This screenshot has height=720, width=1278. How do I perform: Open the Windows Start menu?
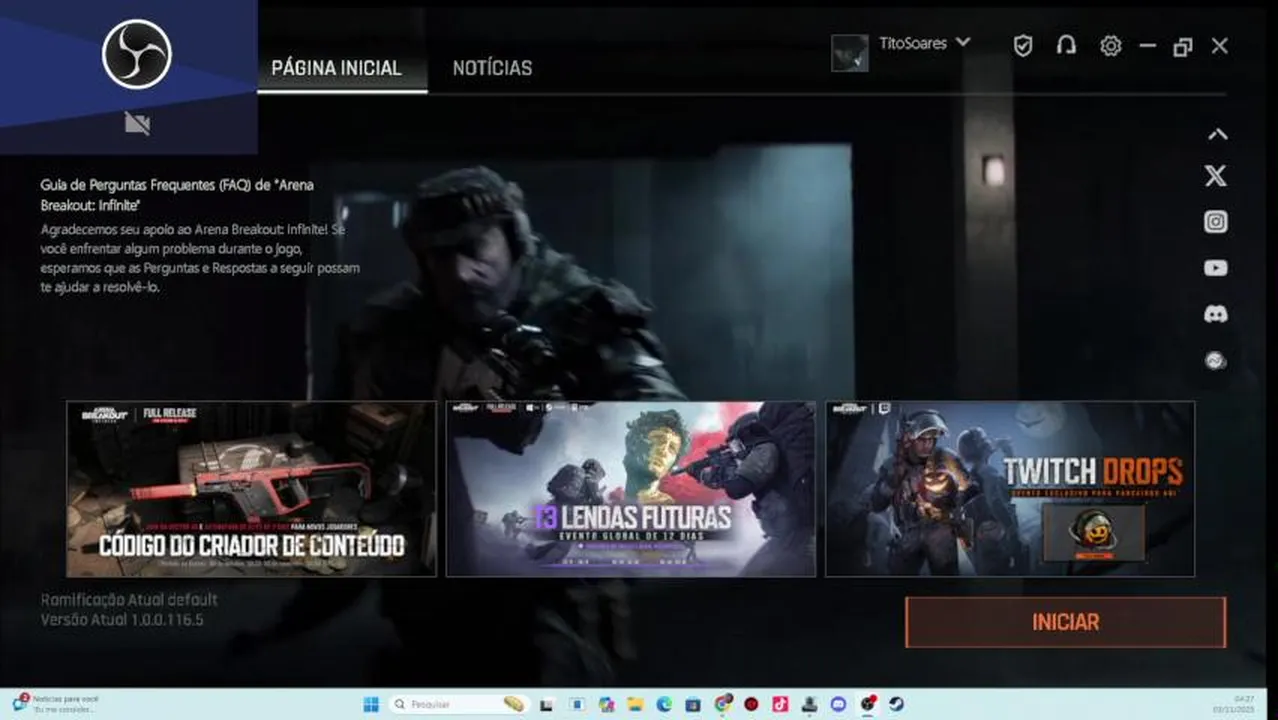[371, 704]
